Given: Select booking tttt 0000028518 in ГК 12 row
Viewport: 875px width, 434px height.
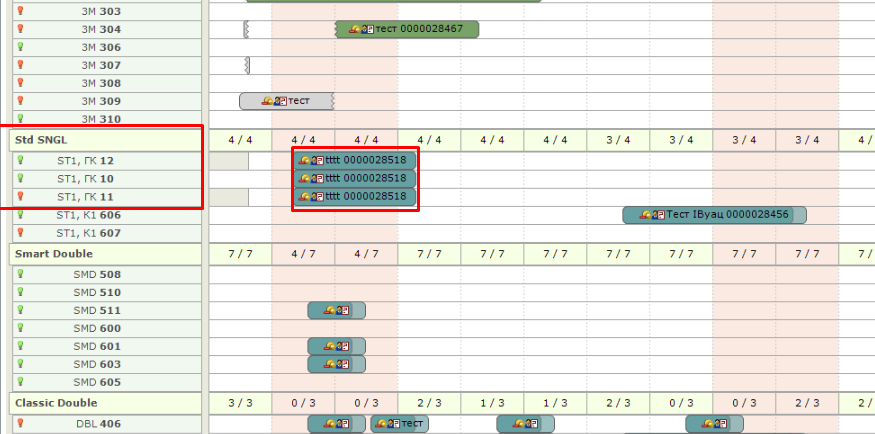Looking at the screenshot, I should [x=355, y=160].
